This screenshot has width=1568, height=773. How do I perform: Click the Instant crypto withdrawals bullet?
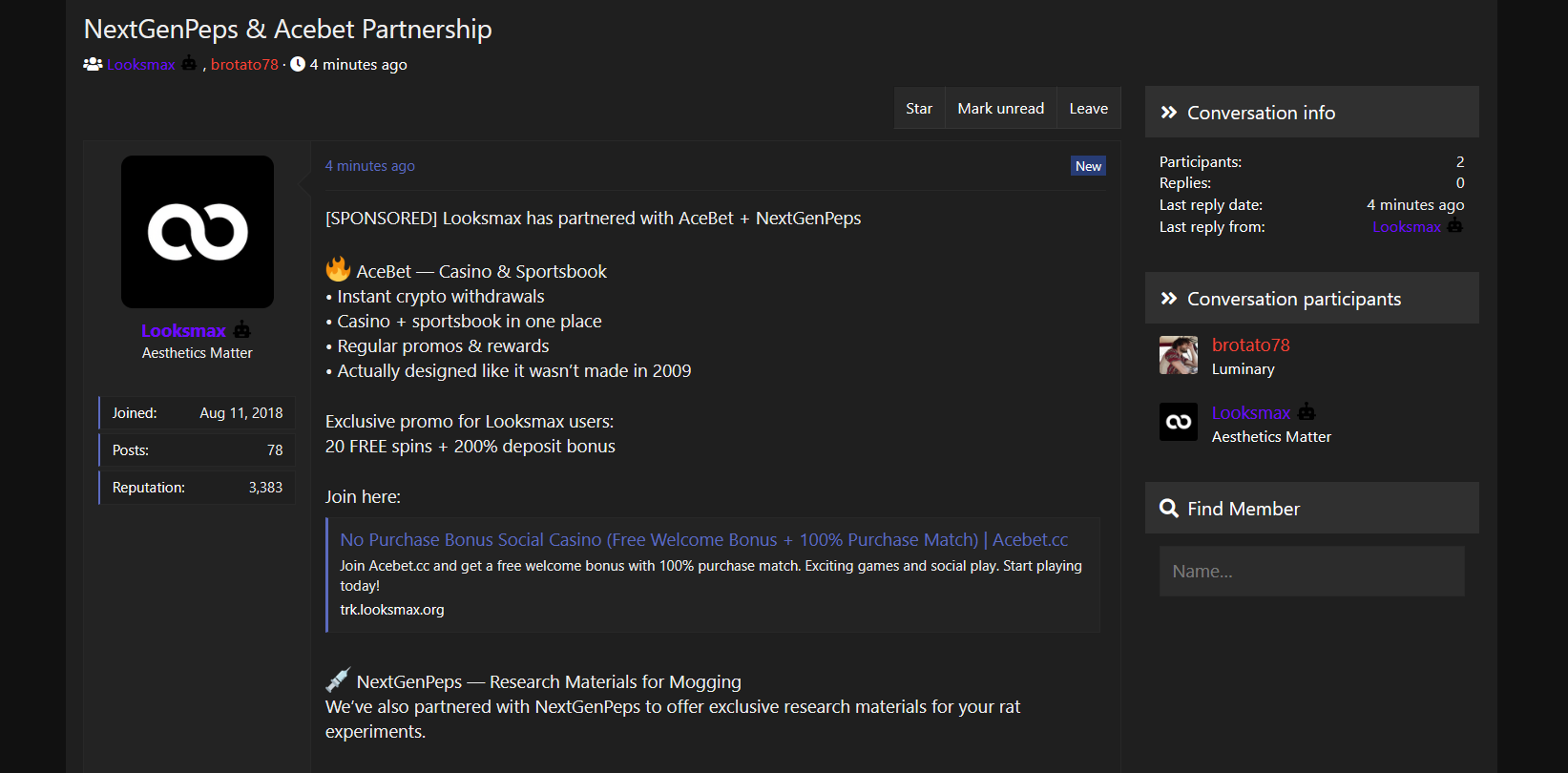click(x=435, y=297)
